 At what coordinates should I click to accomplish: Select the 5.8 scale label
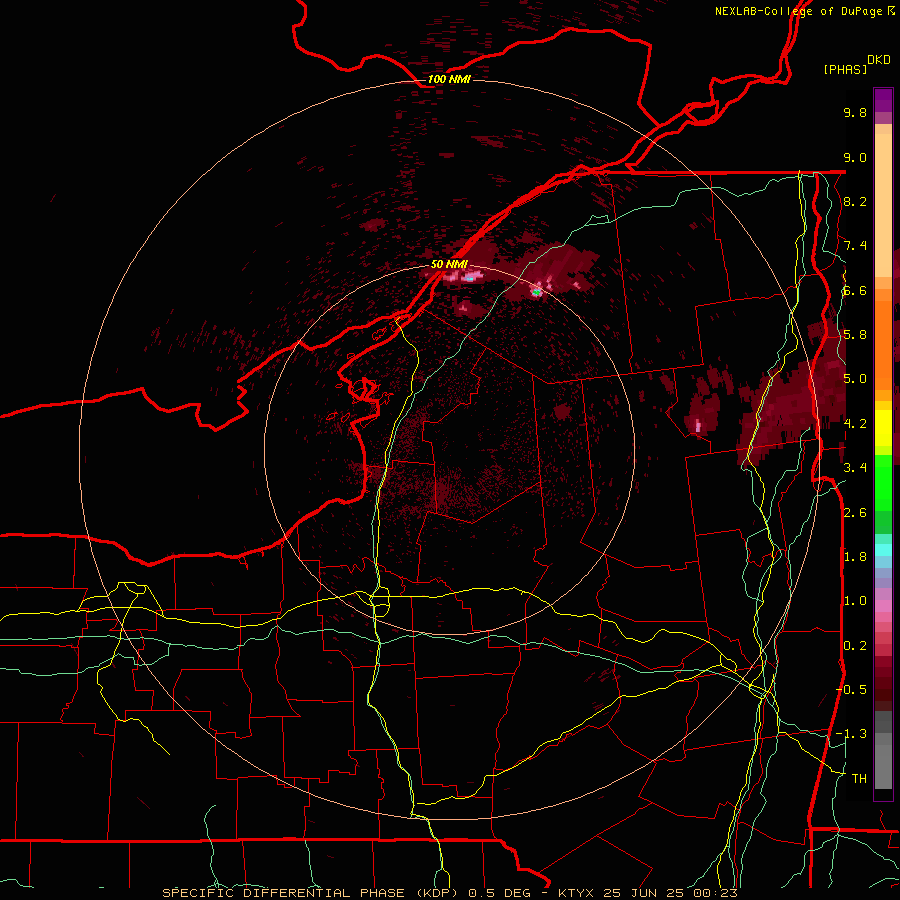pyautogui.click(x=855, y=335)
